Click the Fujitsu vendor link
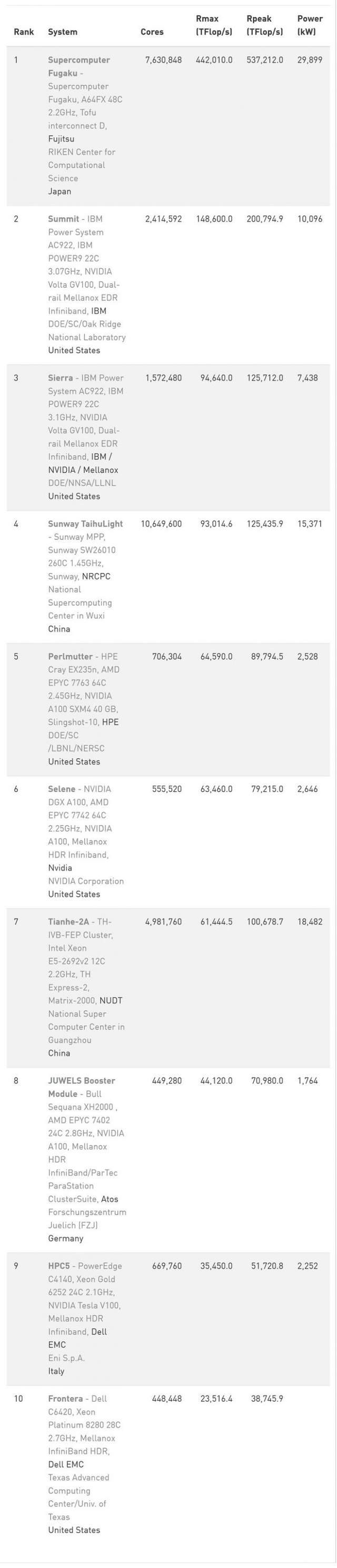 (62, 139)
